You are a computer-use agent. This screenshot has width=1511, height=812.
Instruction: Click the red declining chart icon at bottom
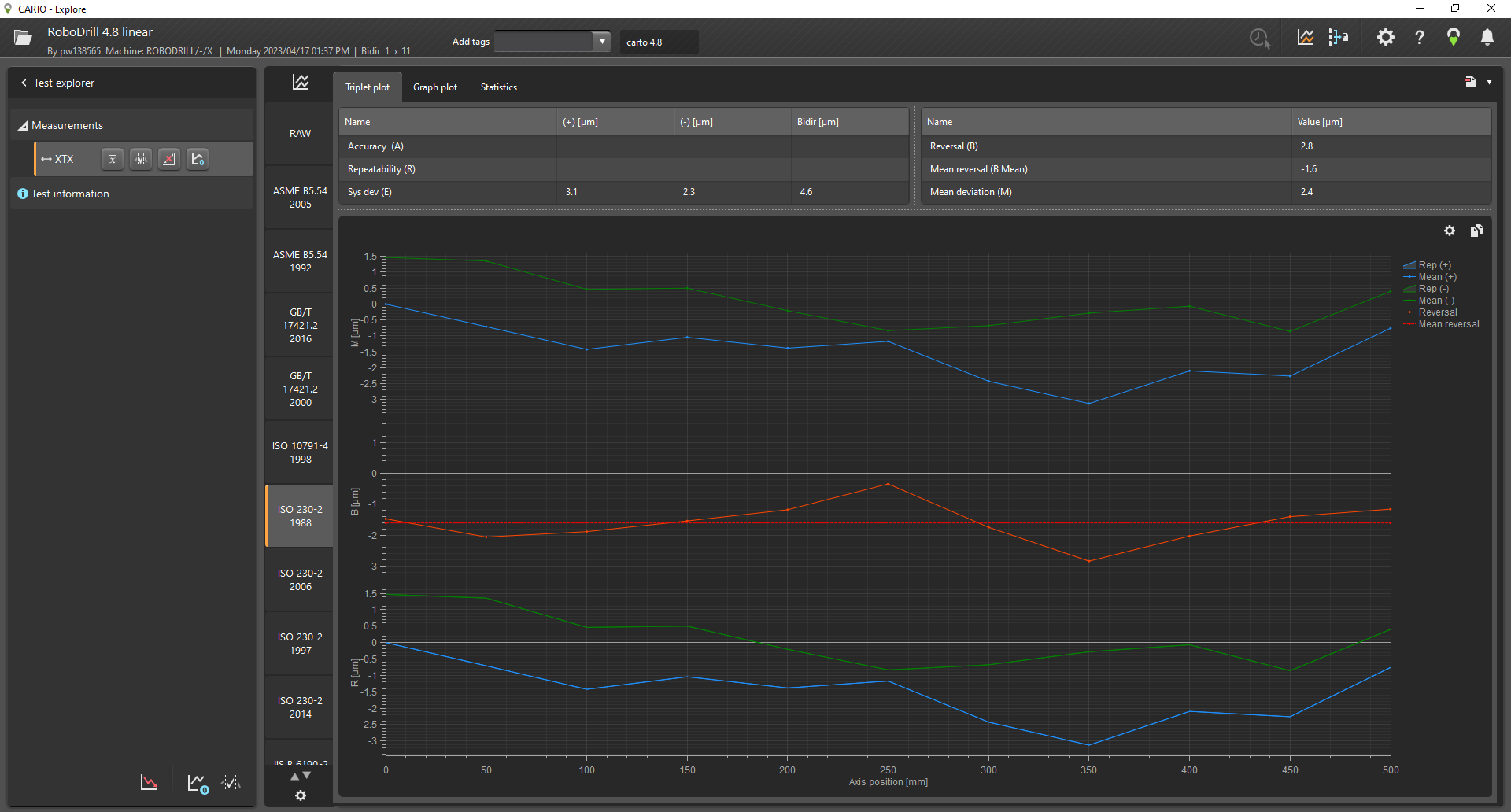pos(149,782)
